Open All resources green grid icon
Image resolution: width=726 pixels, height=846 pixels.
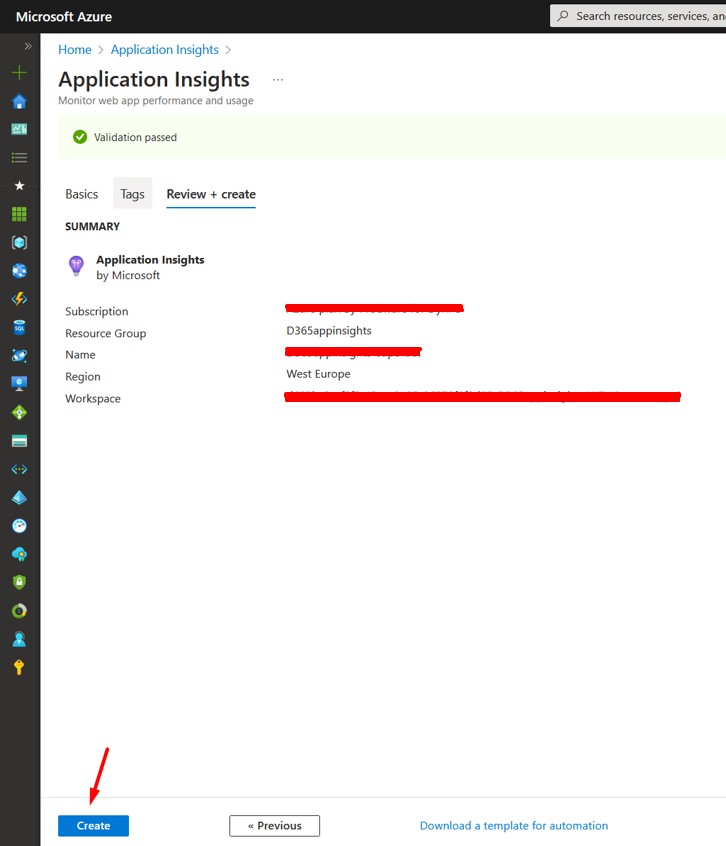[19, 214]
